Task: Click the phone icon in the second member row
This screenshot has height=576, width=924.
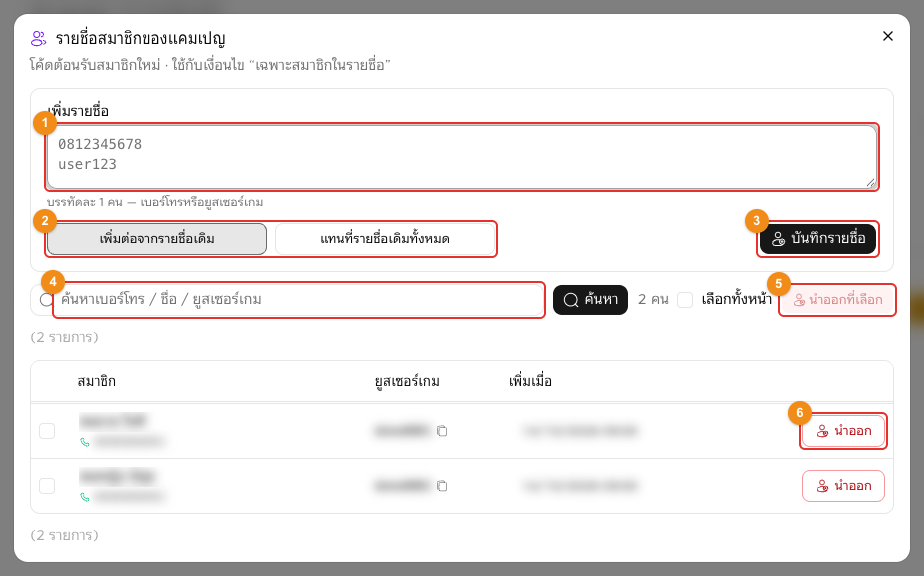Action: [x=85, y=497]
